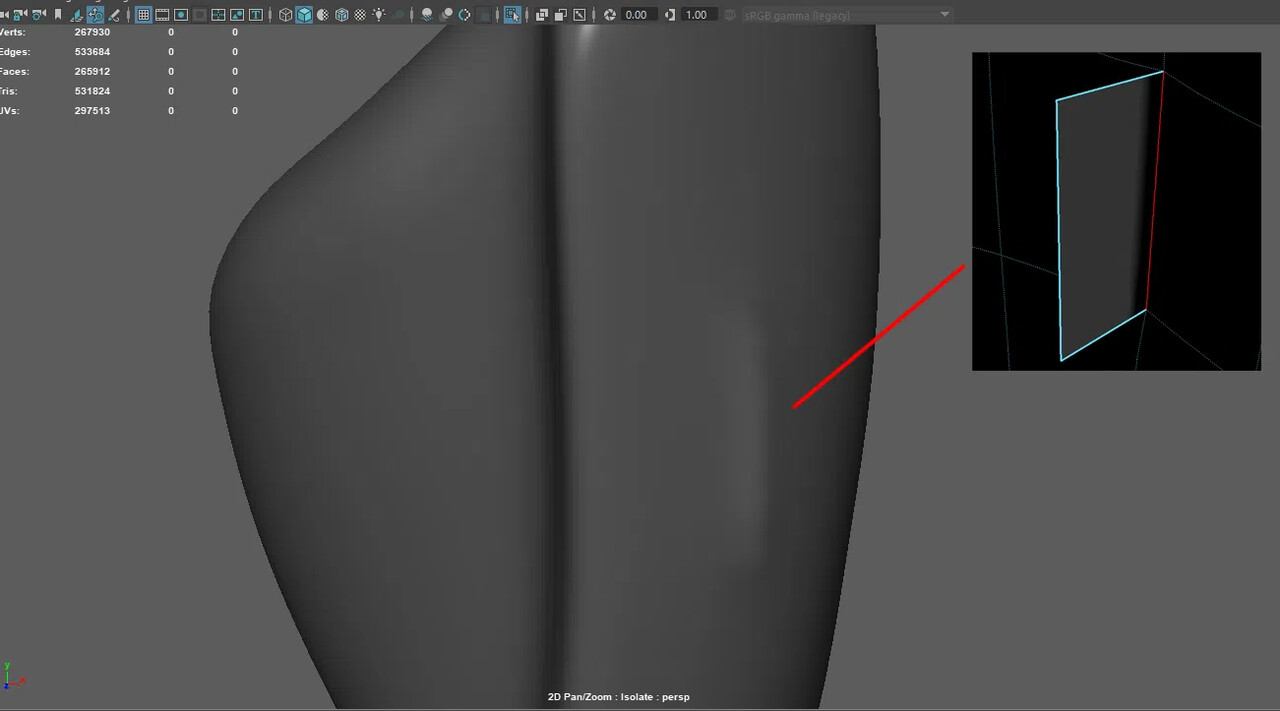
Task: Click the select camera icon
Action: click(6, 14)
